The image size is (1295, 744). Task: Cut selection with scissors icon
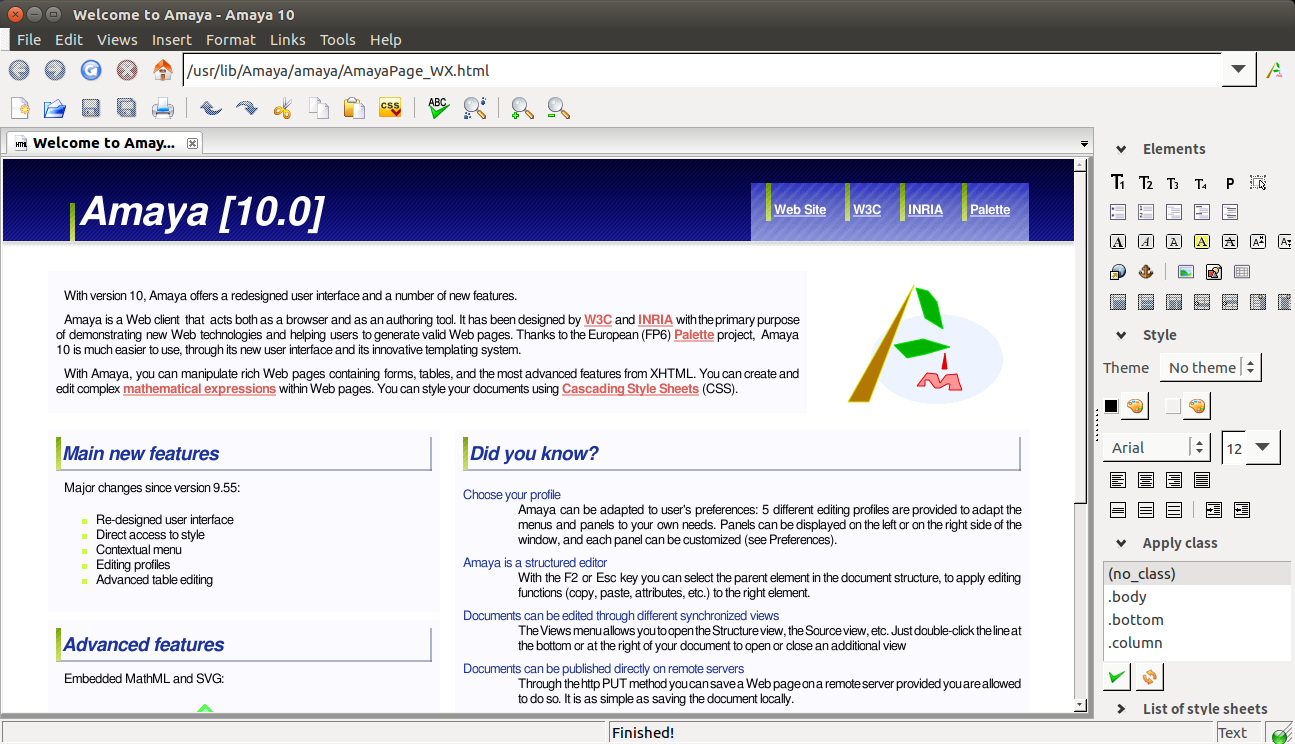click(x=282, y=108)
